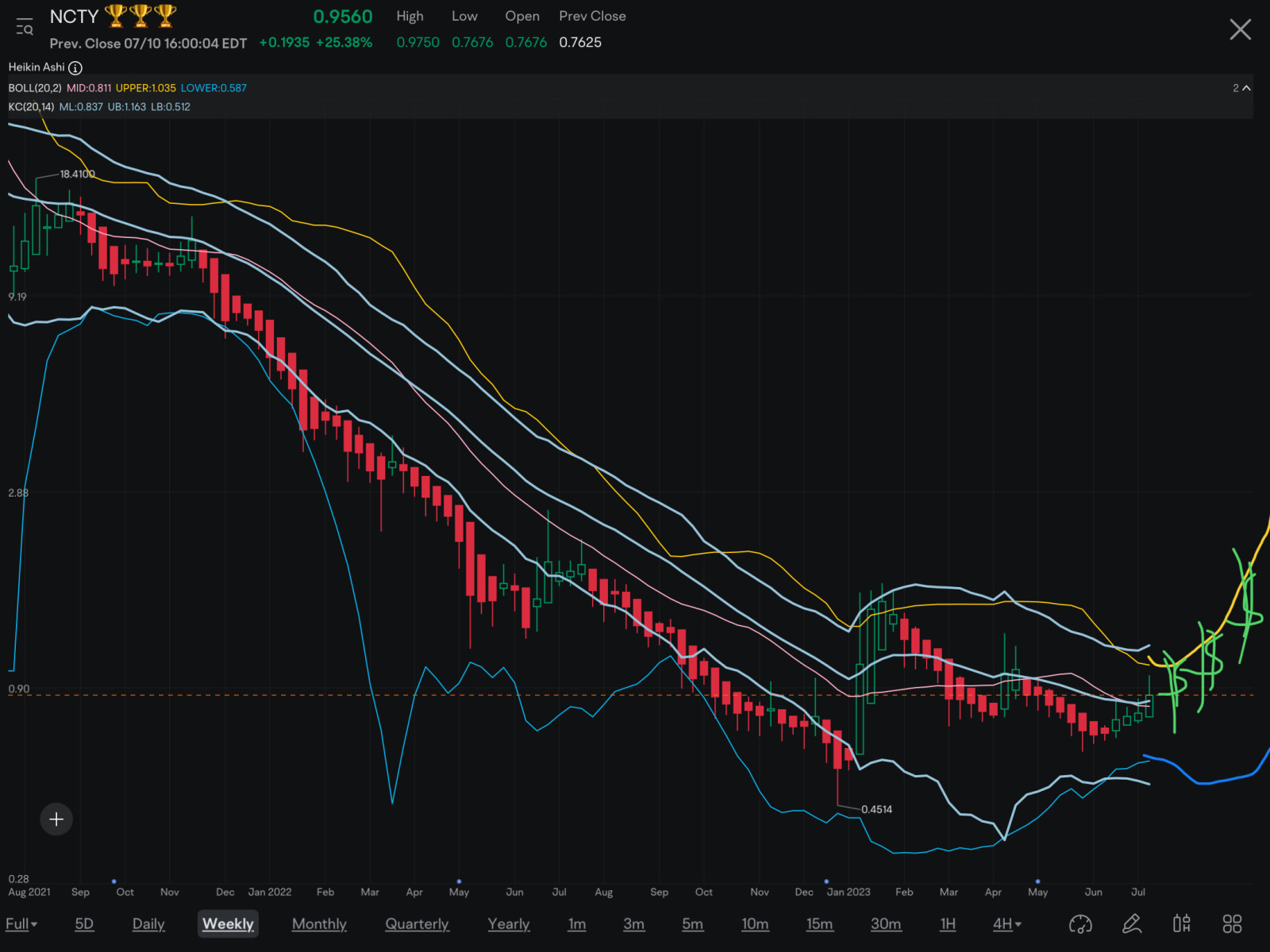The image size is (1270, 952).
Task: Expand the Full range dropdown
Action: tap(21, 924)
